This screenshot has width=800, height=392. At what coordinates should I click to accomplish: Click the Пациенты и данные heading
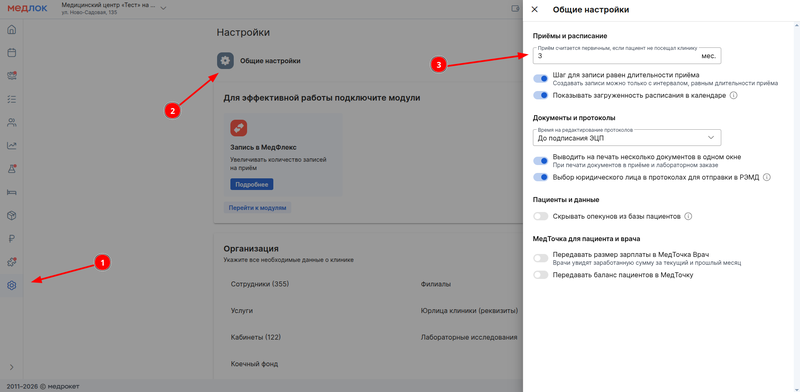[566, 200]
